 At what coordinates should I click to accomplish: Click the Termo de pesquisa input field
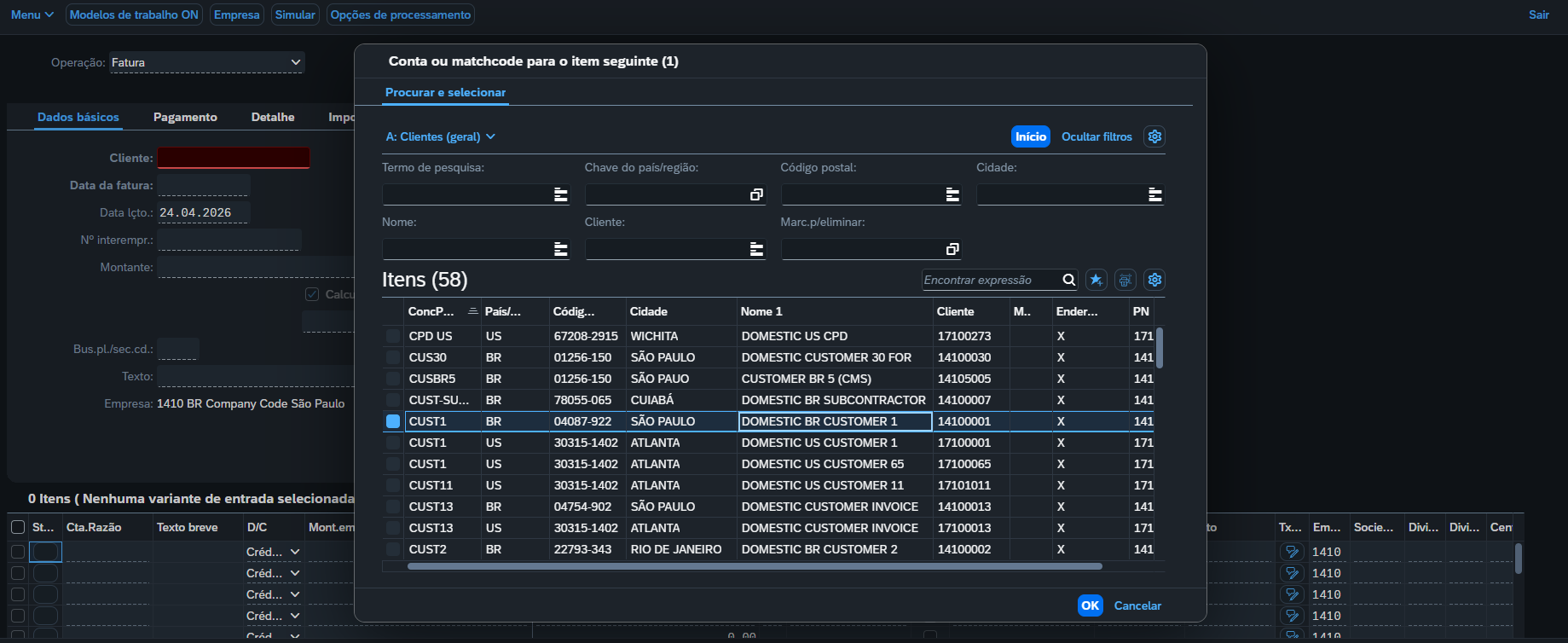tap(466, 194)
